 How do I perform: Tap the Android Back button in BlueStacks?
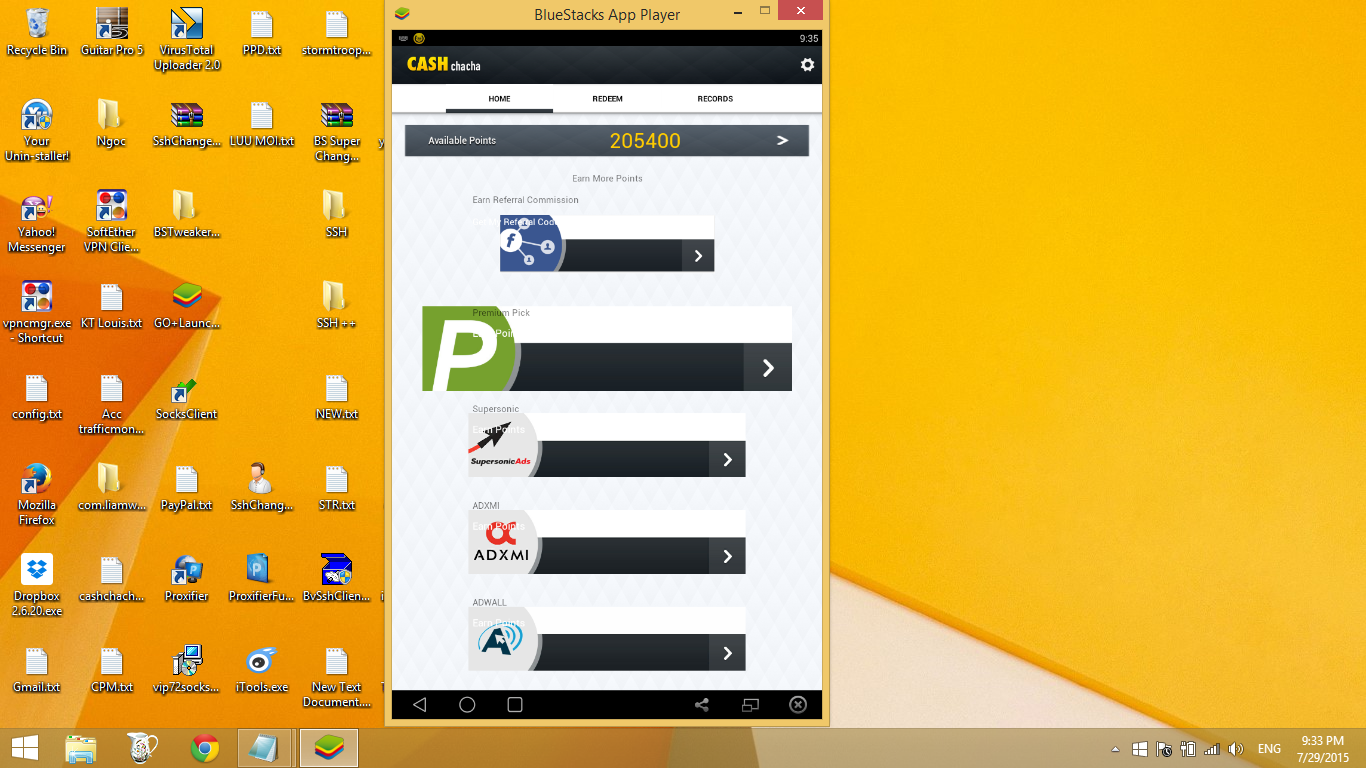point(419,705)
